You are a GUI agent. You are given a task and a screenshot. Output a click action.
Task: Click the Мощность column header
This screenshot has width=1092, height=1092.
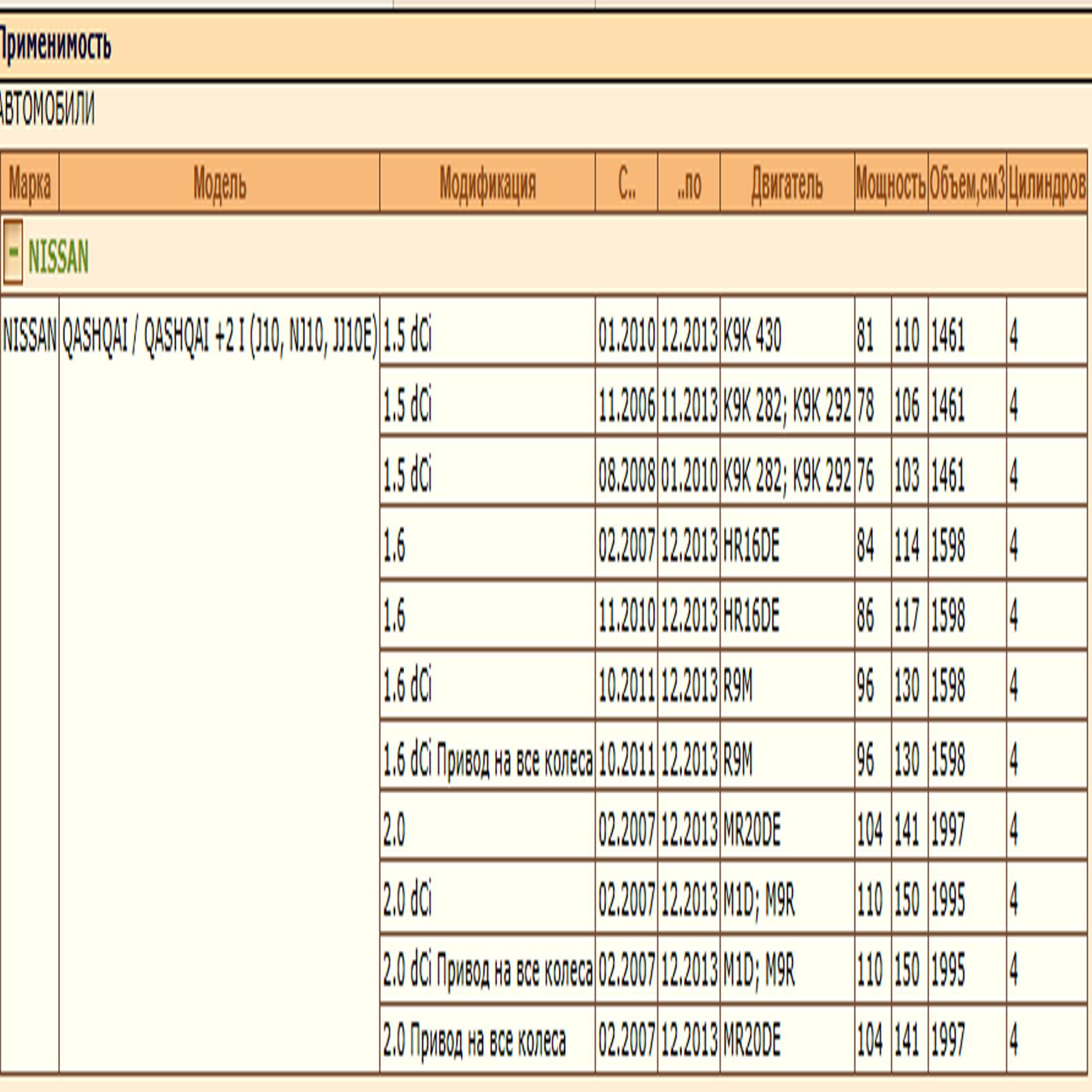[891, 184]
